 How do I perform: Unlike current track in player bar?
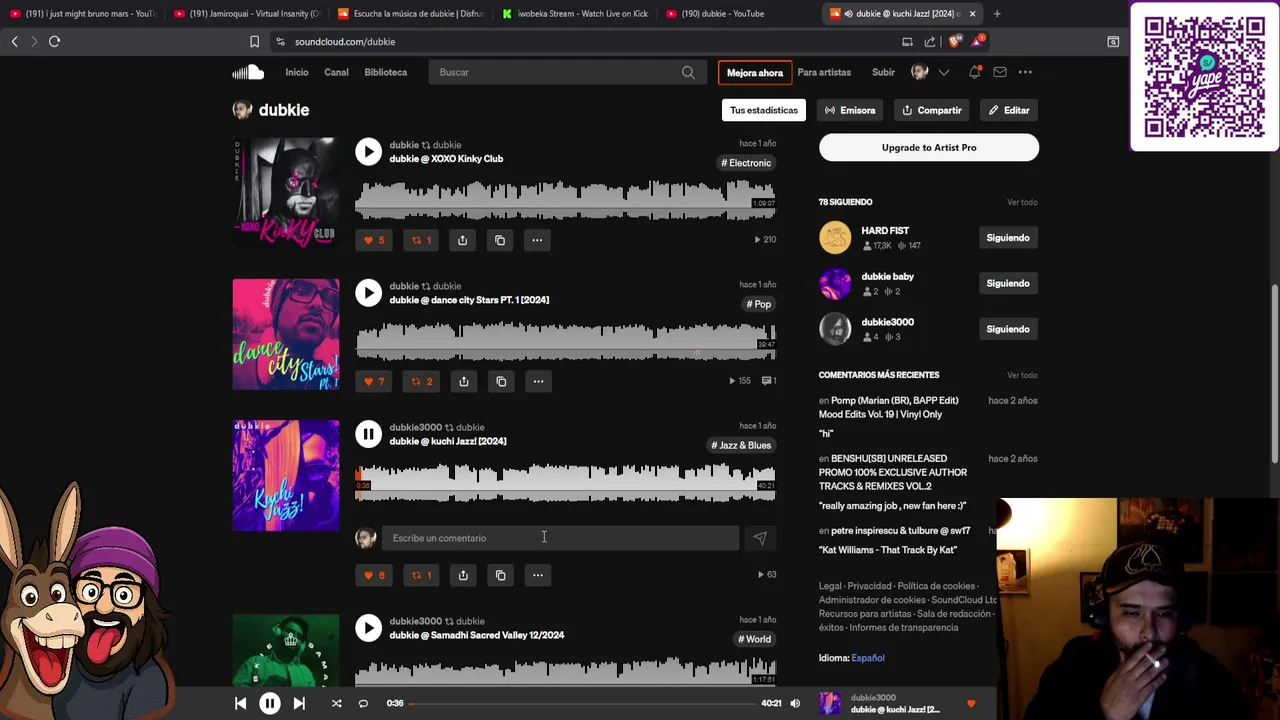[970, 703]
